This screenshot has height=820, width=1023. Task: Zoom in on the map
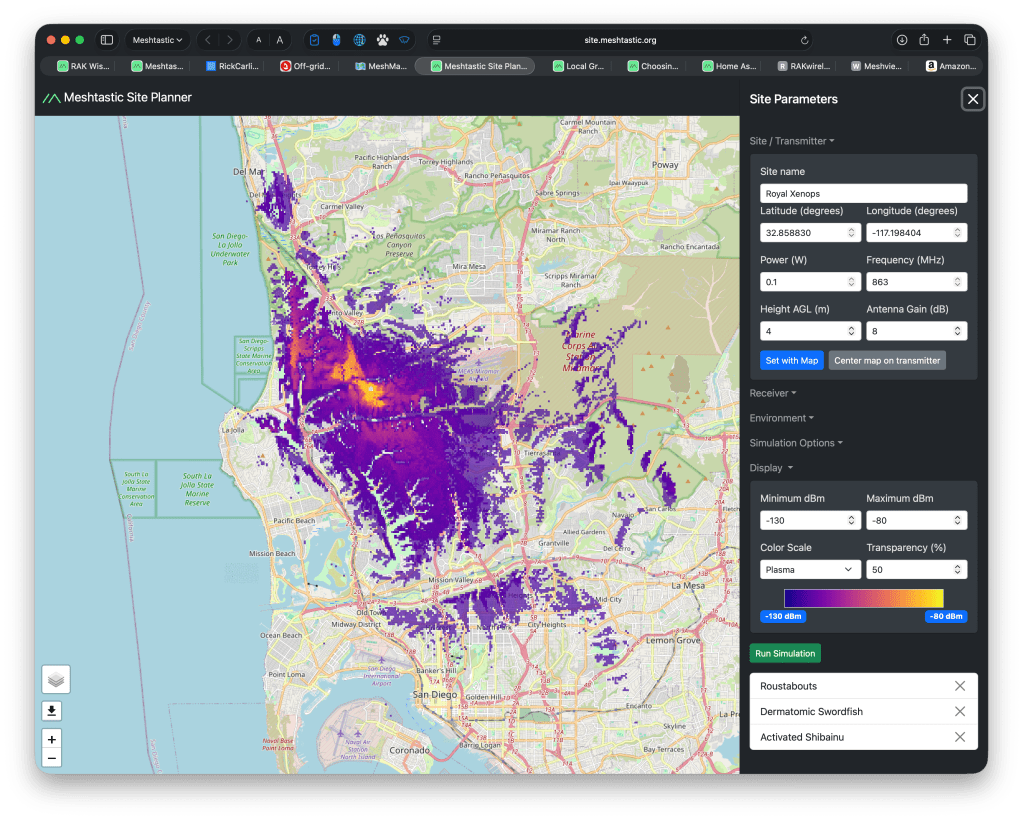[52, 739]
